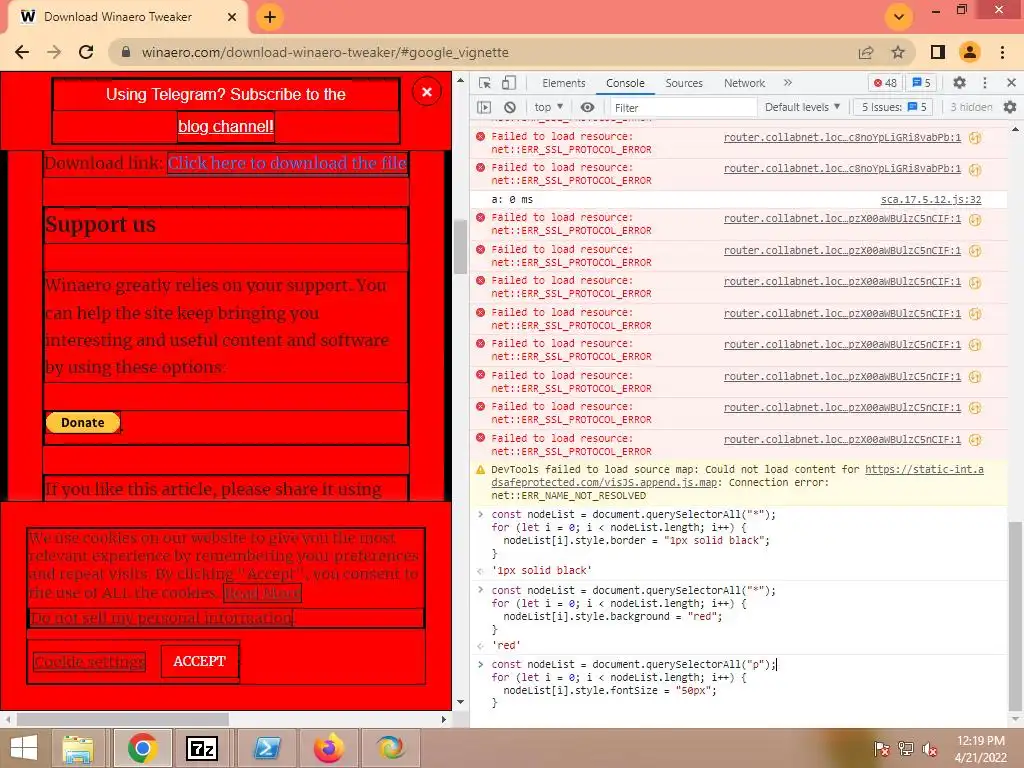Image resolution: width=1024 pixels, height=768 pixels.
Task: Click the page scrollbar down arrow
Action: coord(460,702)
